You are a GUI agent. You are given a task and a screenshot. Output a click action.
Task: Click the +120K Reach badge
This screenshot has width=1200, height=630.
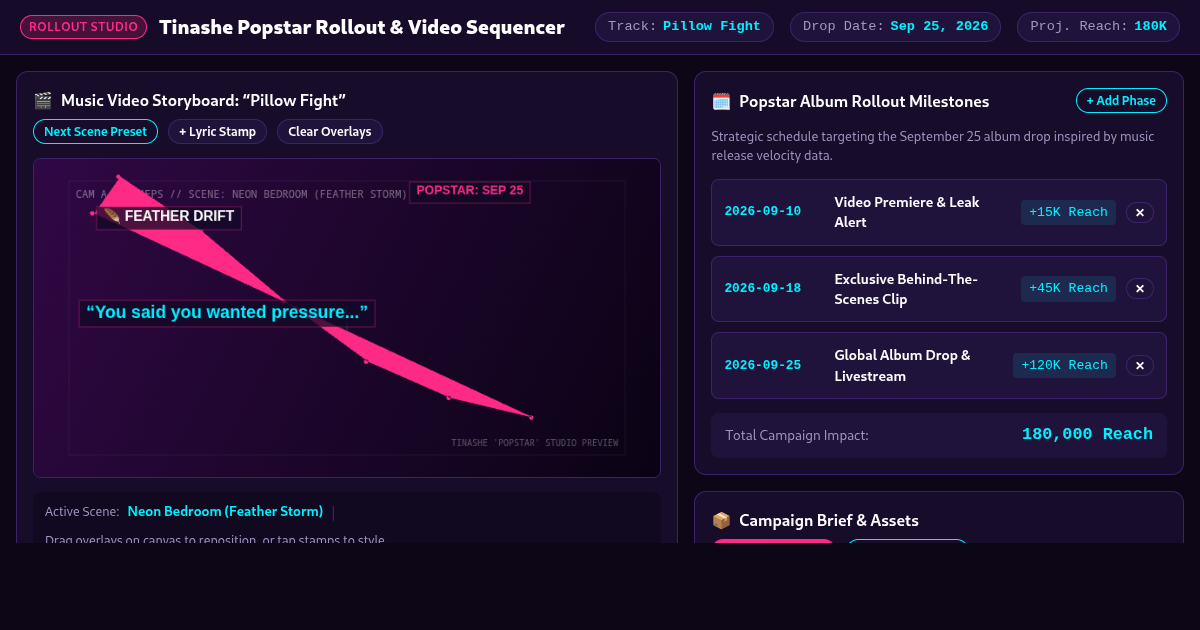[1064, 365]
